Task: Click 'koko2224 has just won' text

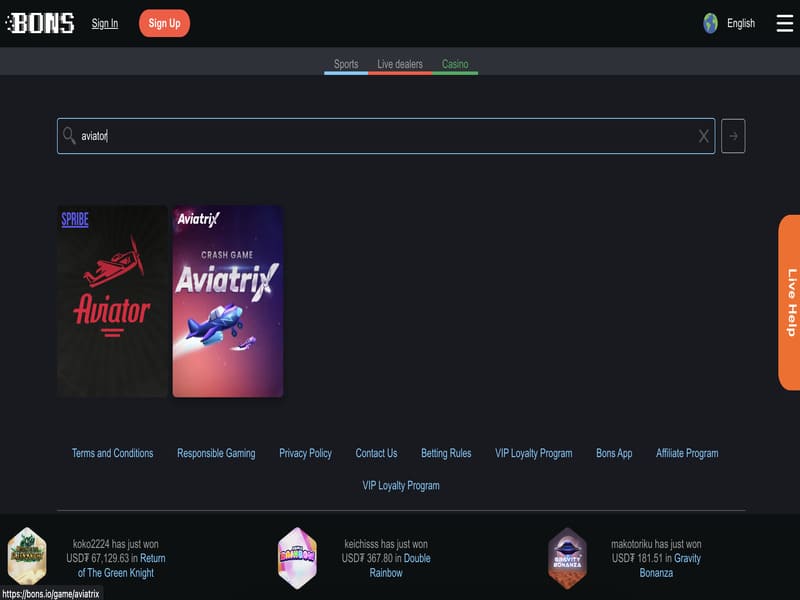Action: (x=116, y=544)
